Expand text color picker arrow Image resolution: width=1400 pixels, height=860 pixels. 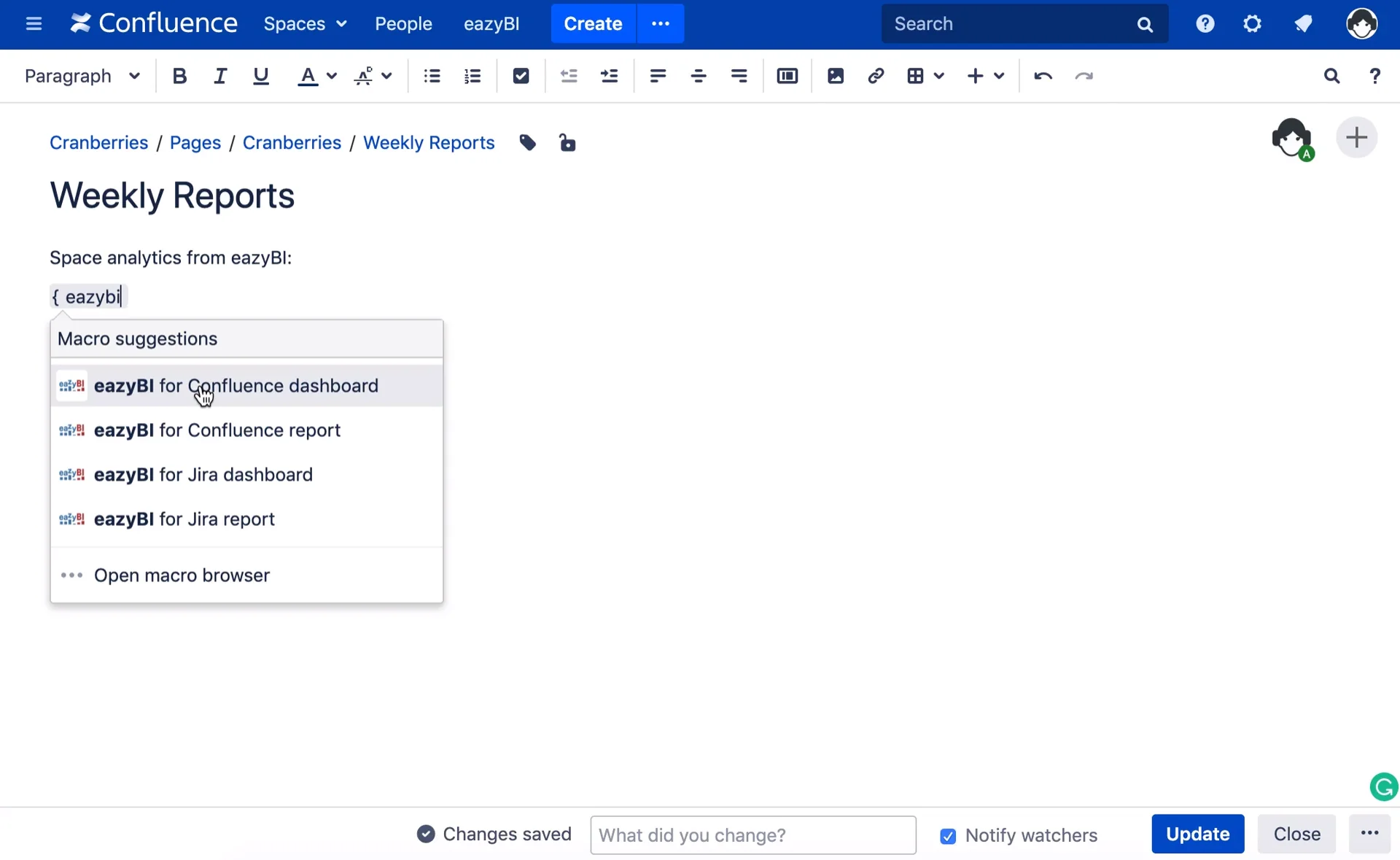click(x=332, y=76)
